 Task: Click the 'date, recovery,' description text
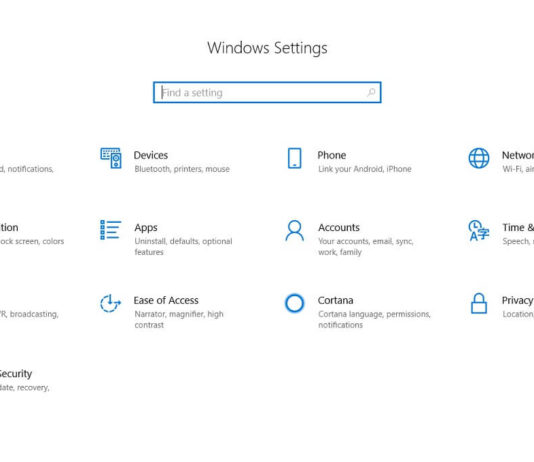(x=25, y=387)
